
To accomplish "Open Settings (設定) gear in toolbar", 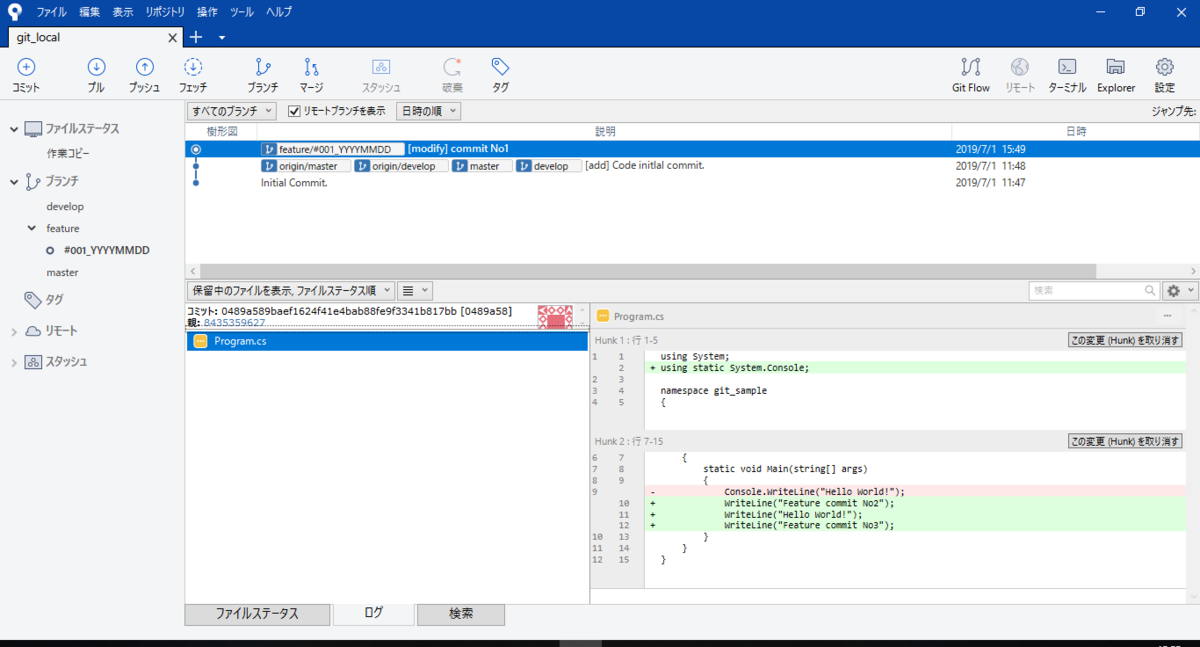I will 1165,67.
